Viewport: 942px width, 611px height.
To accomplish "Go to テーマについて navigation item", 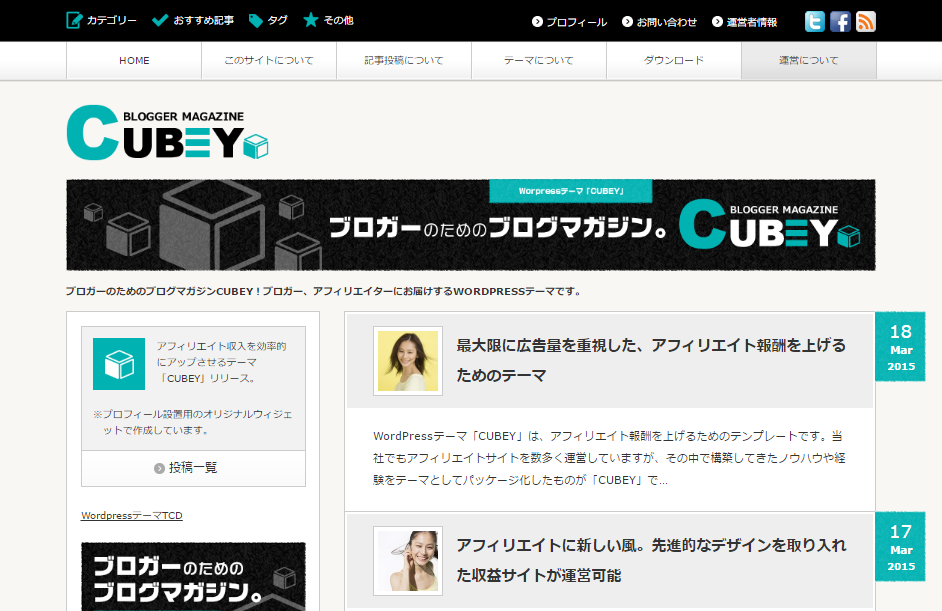I will [538, 61].
